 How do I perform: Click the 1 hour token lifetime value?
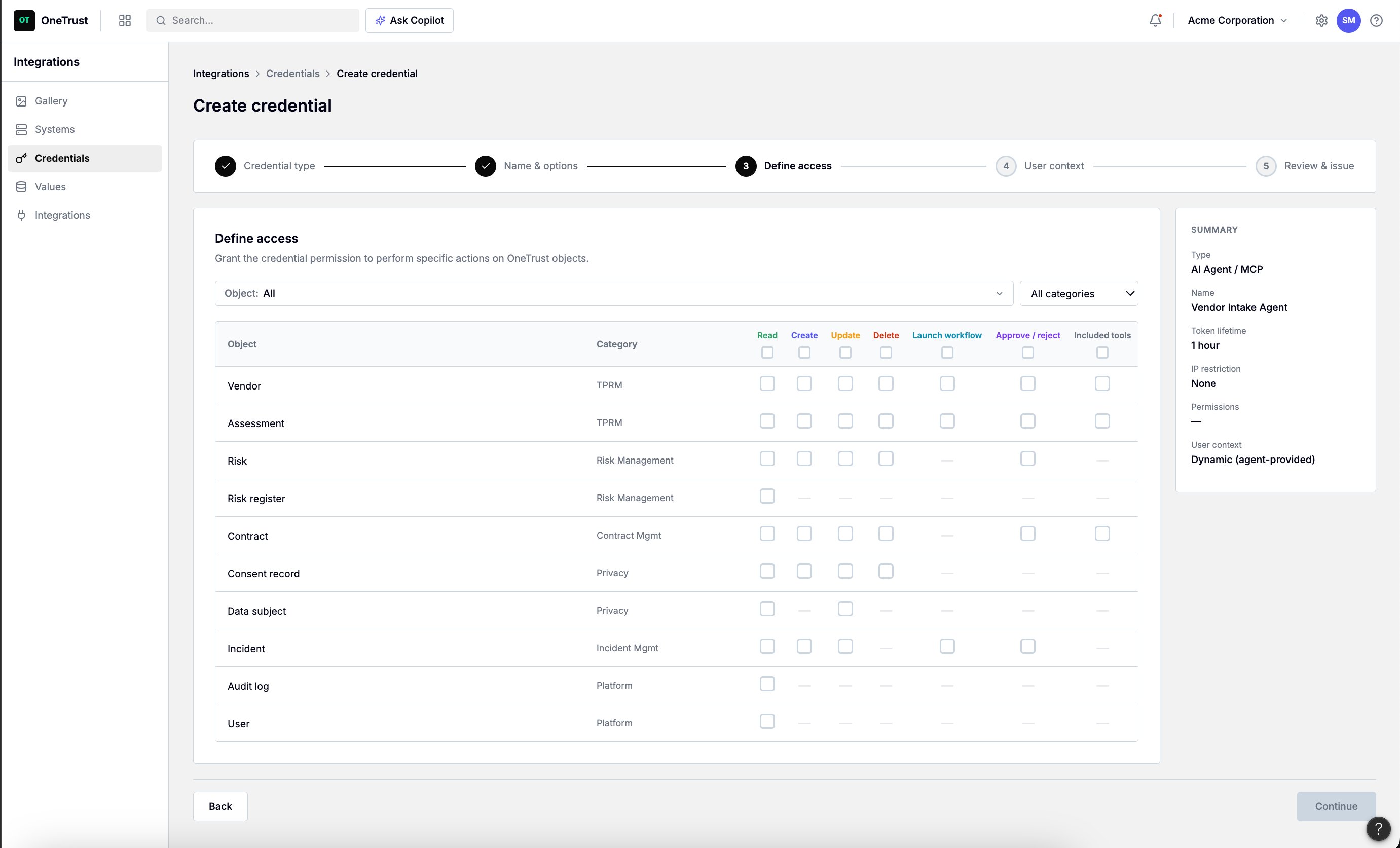click(1205, 345)
